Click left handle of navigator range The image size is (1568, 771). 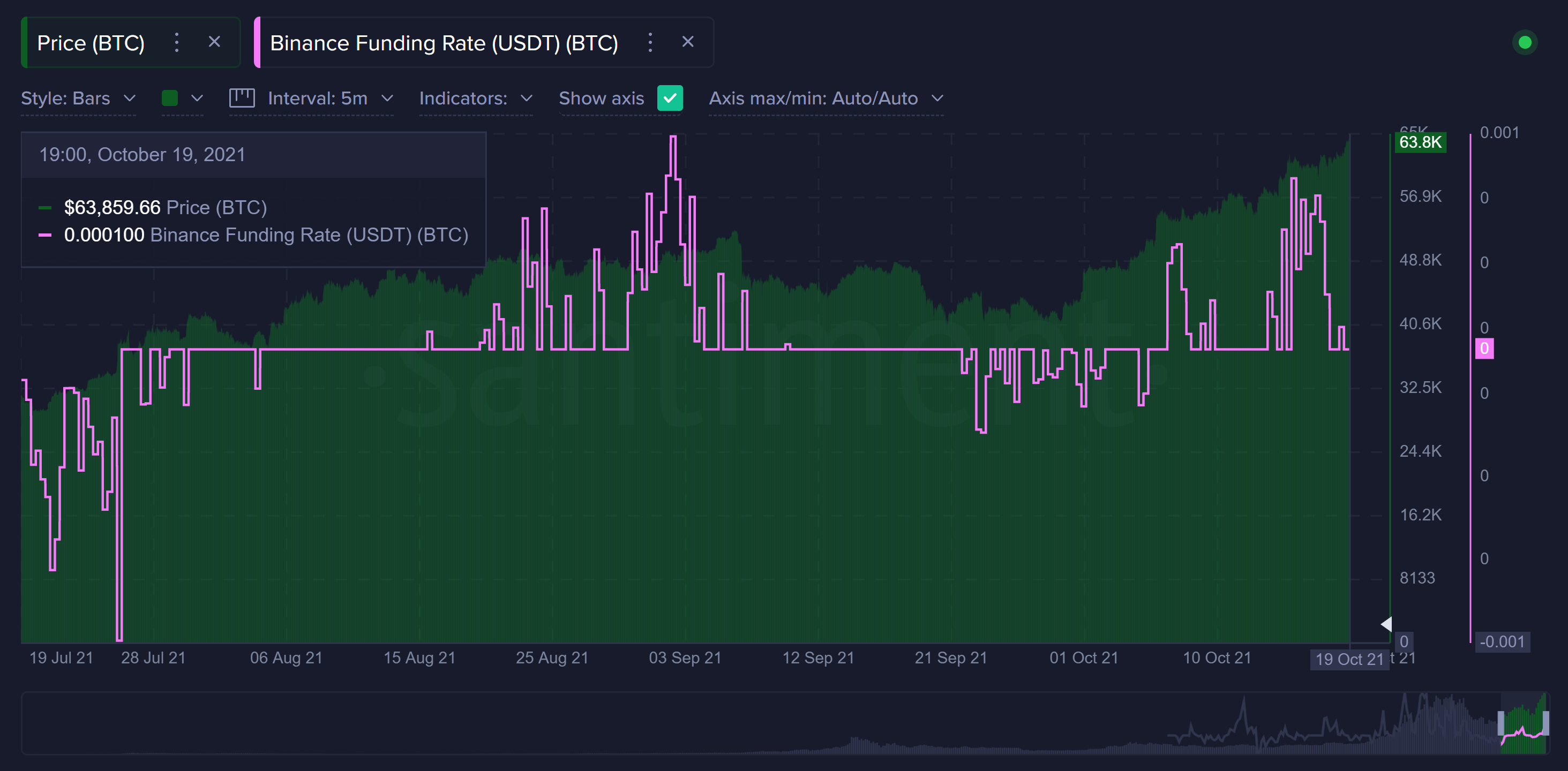click(x=1501, y=723)
